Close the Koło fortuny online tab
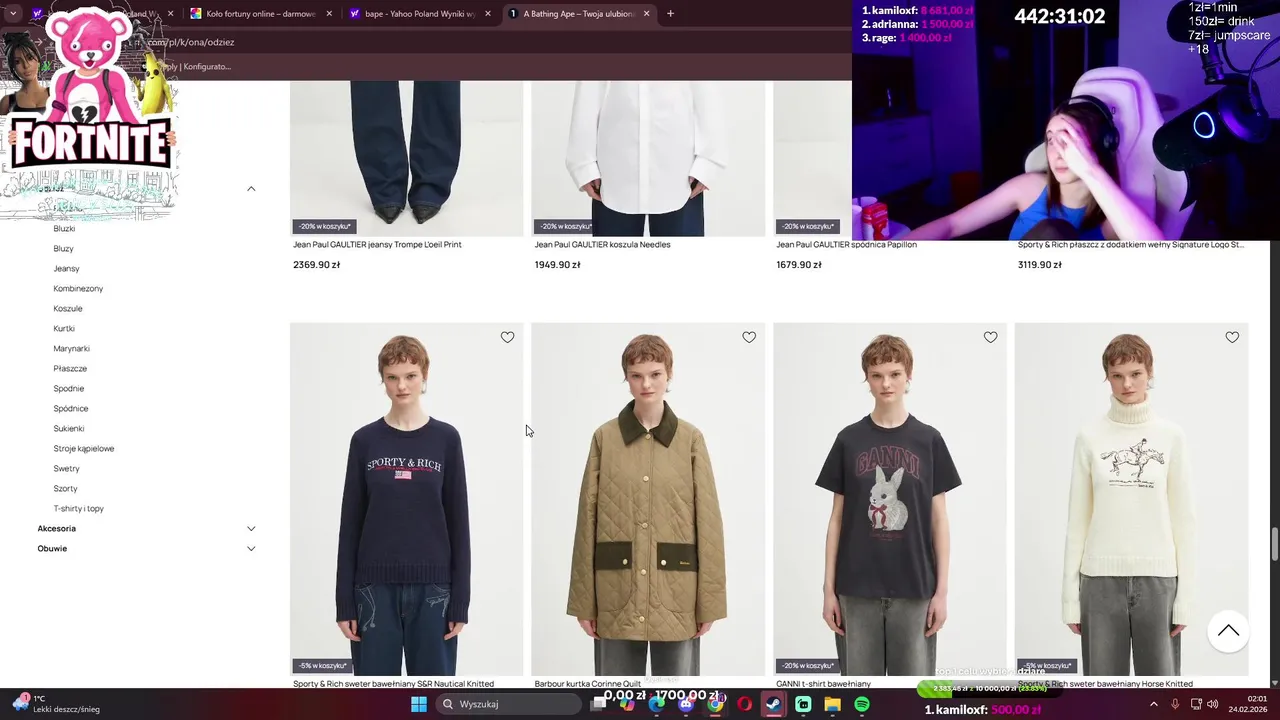This screenshot has width=1280, height=720. tap(328, 14)
